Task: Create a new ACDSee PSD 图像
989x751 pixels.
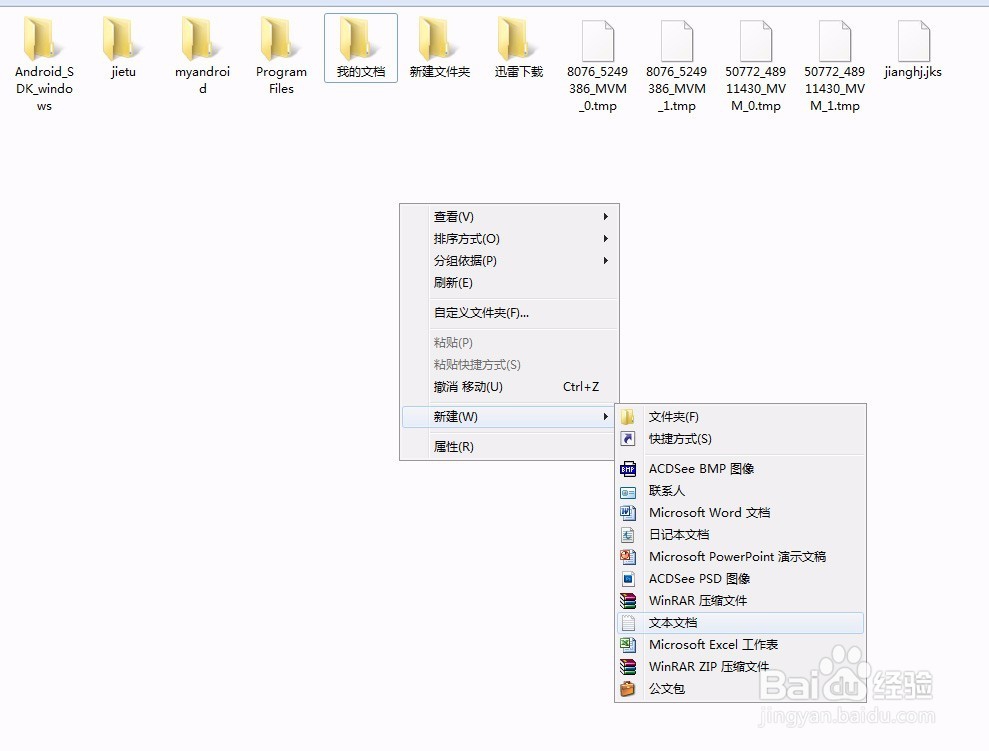Action: coord(740,579)
